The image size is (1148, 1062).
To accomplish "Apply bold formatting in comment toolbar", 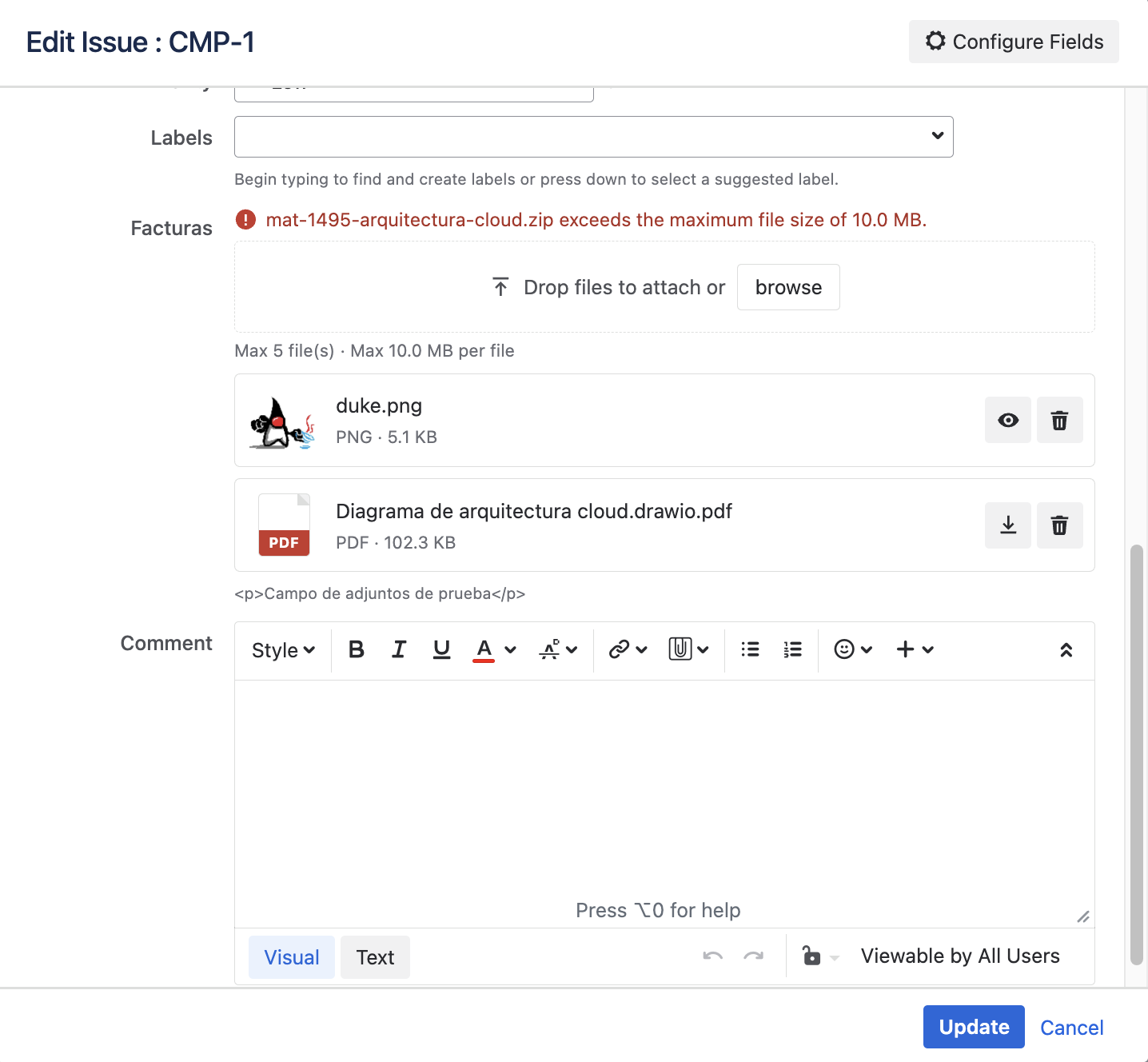I will tap(357, 649).
